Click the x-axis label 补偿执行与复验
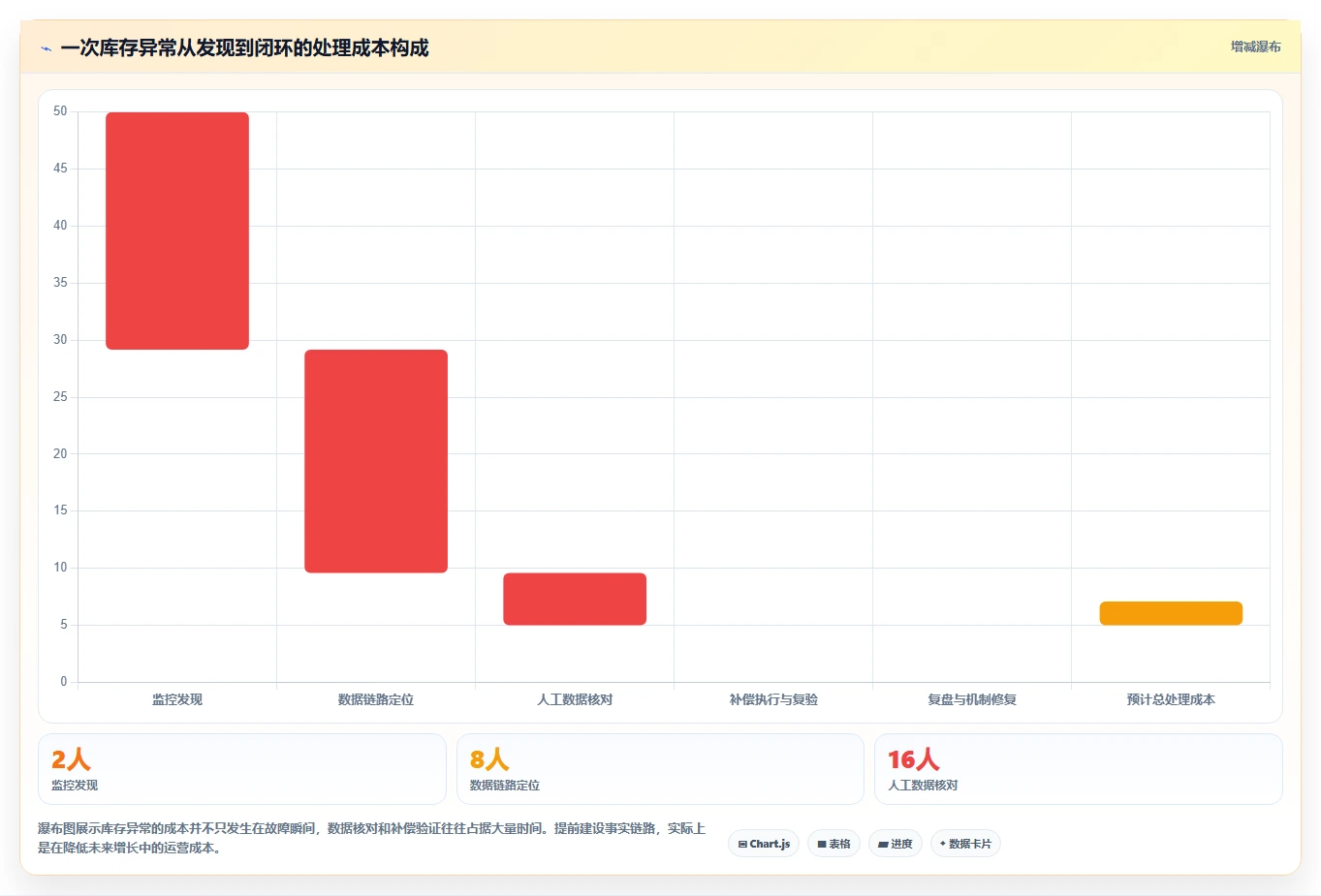The image size is (1321, 896). point(773,699)
